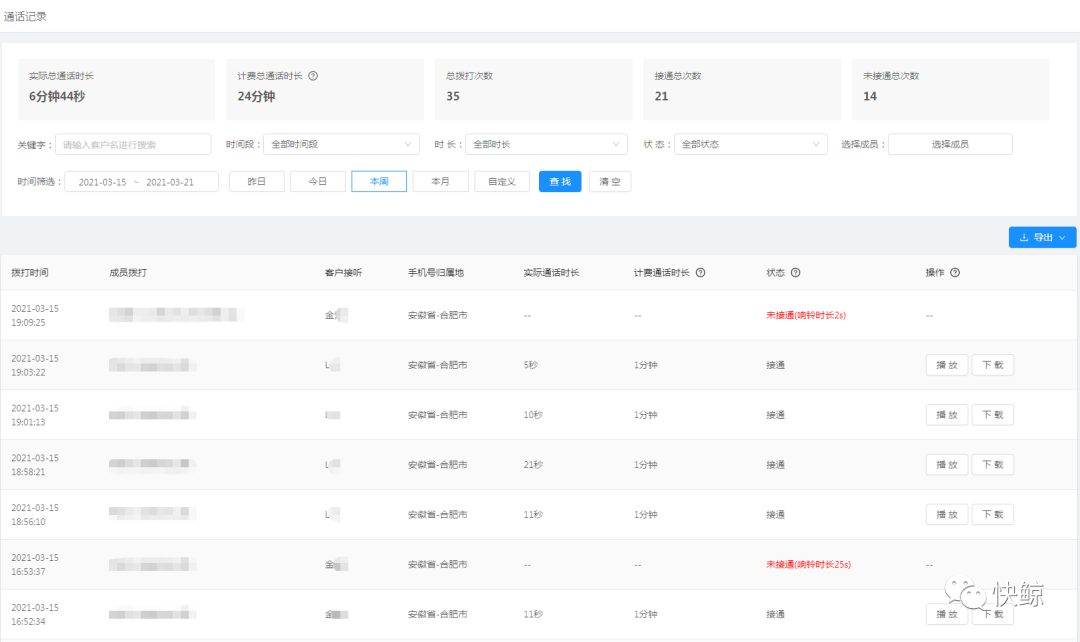The image size is (1080, 642).
Task: Click the blue 查找 button
Action: (x=560, y=182)
